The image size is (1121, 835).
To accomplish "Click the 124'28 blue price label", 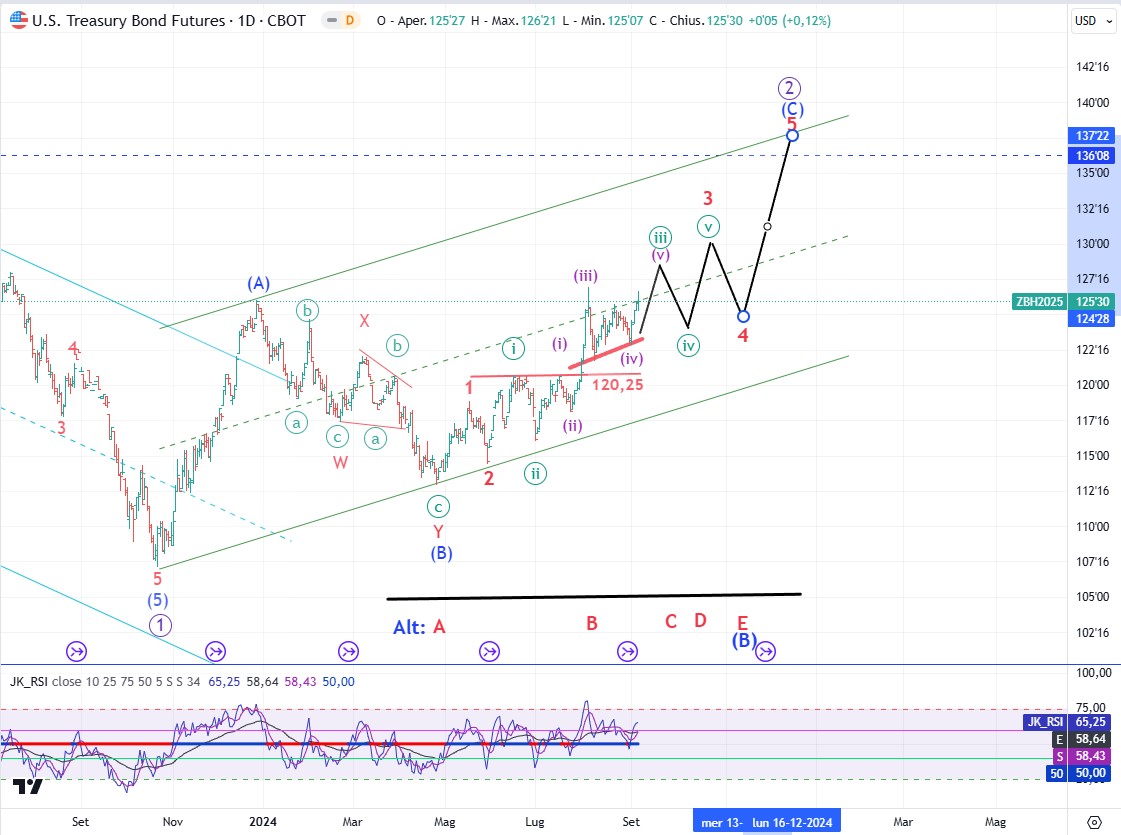I will [x=1092, y=319].
